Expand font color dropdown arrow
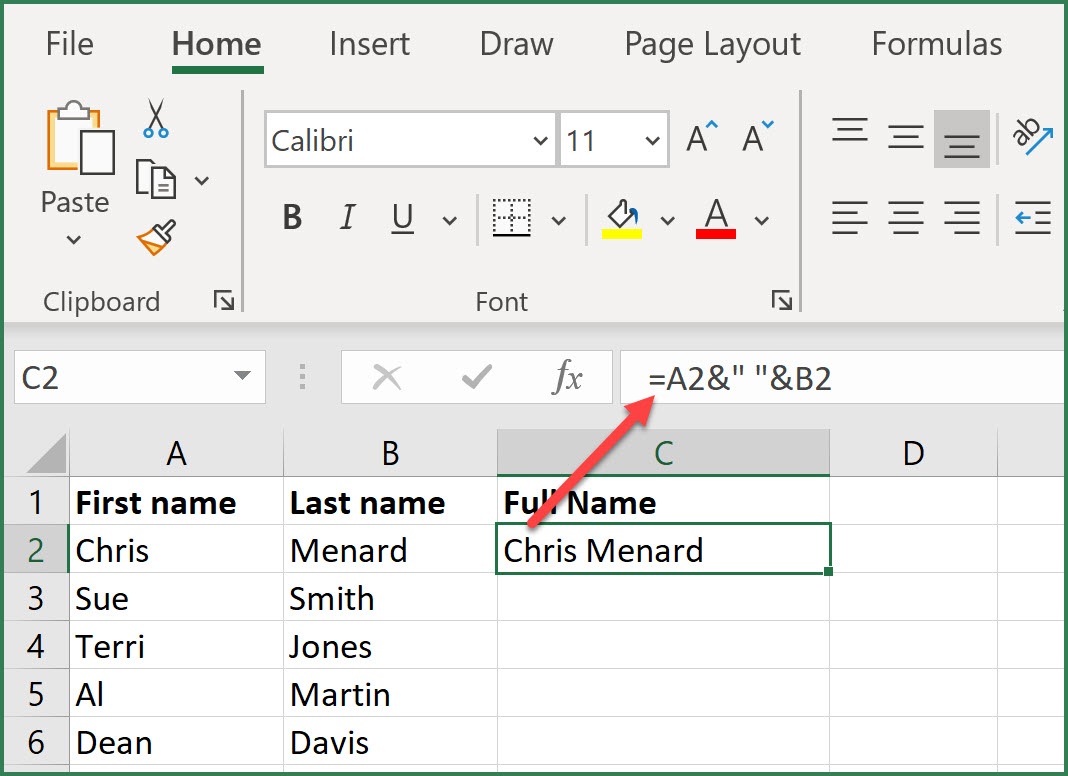The width and height of the screenshot is (1068, 776). click(761, 221)
